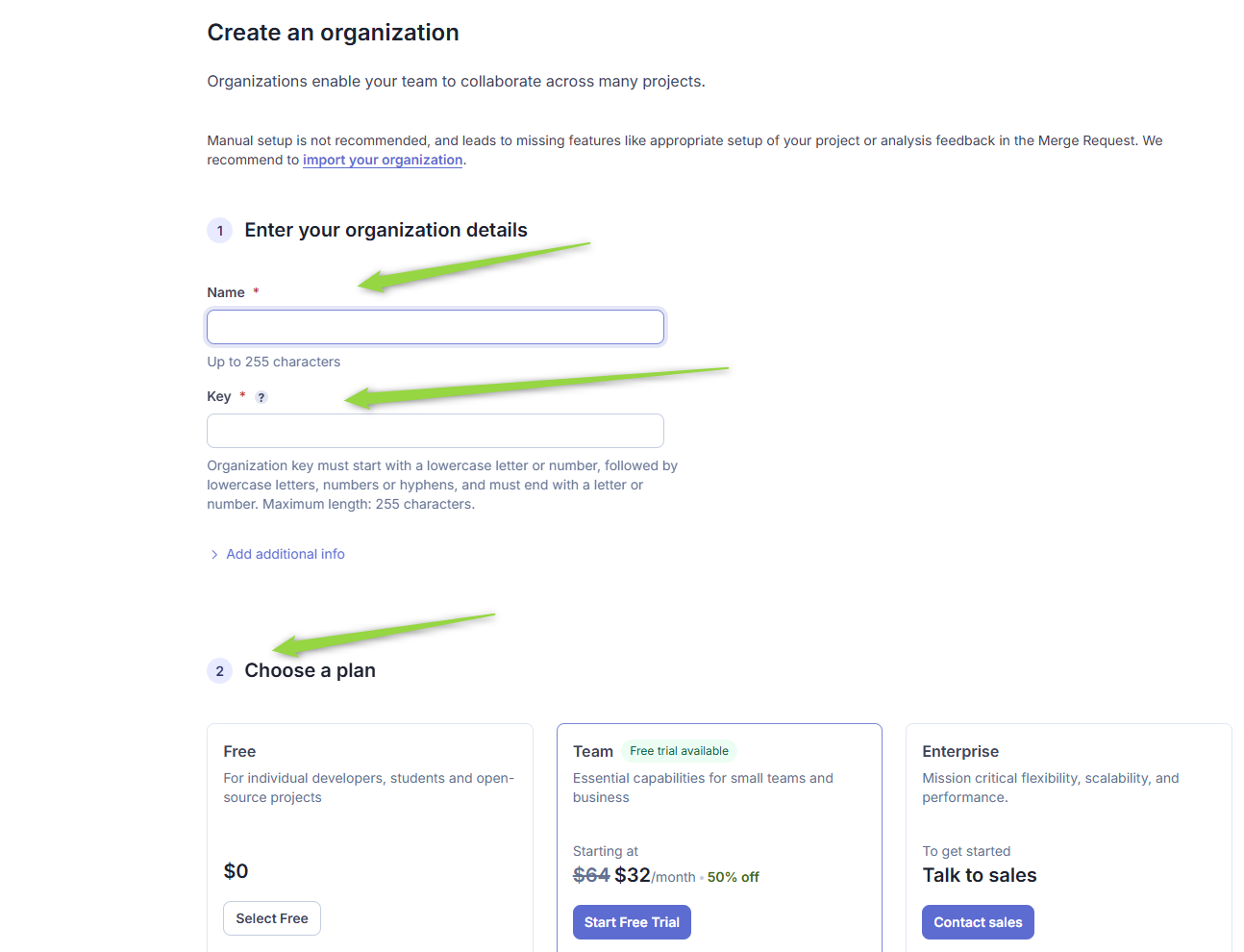Expand section using the Add additional info chevron

point(213,555)
